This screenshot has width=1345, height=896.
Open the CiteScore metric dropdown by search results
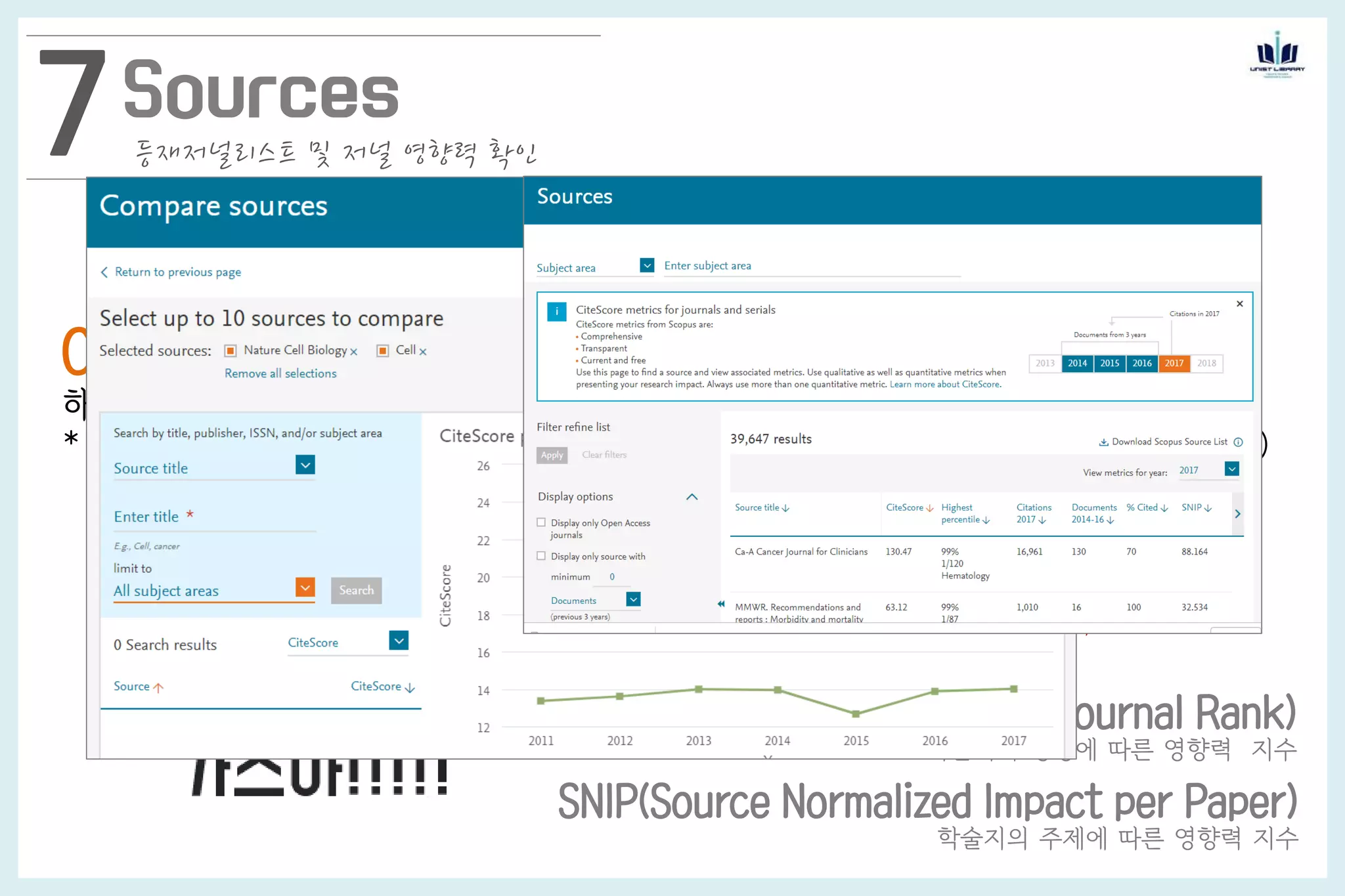pyautogui.click(x=399, y=641)
